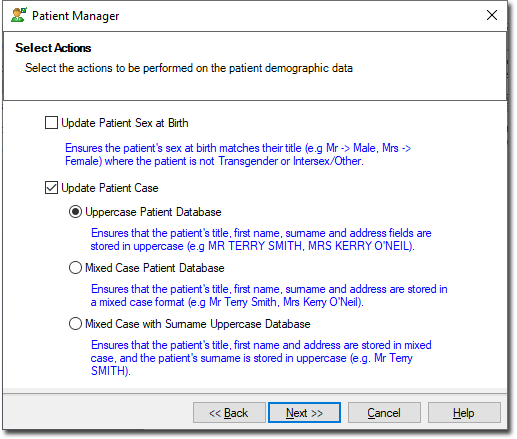
Task: Cancel the patient data wizard
Action: [x=384, y=413]
